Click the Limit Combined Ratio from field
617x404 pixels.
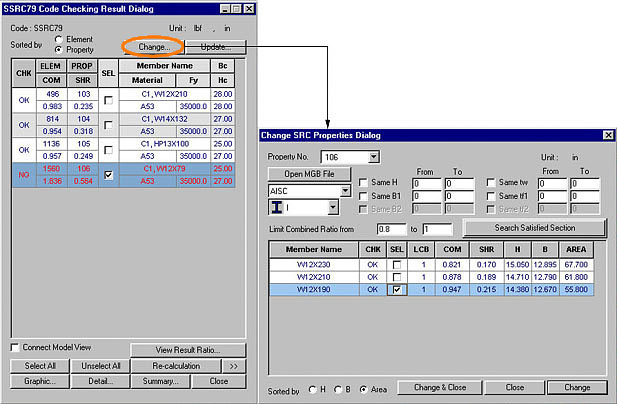point(384,229)
